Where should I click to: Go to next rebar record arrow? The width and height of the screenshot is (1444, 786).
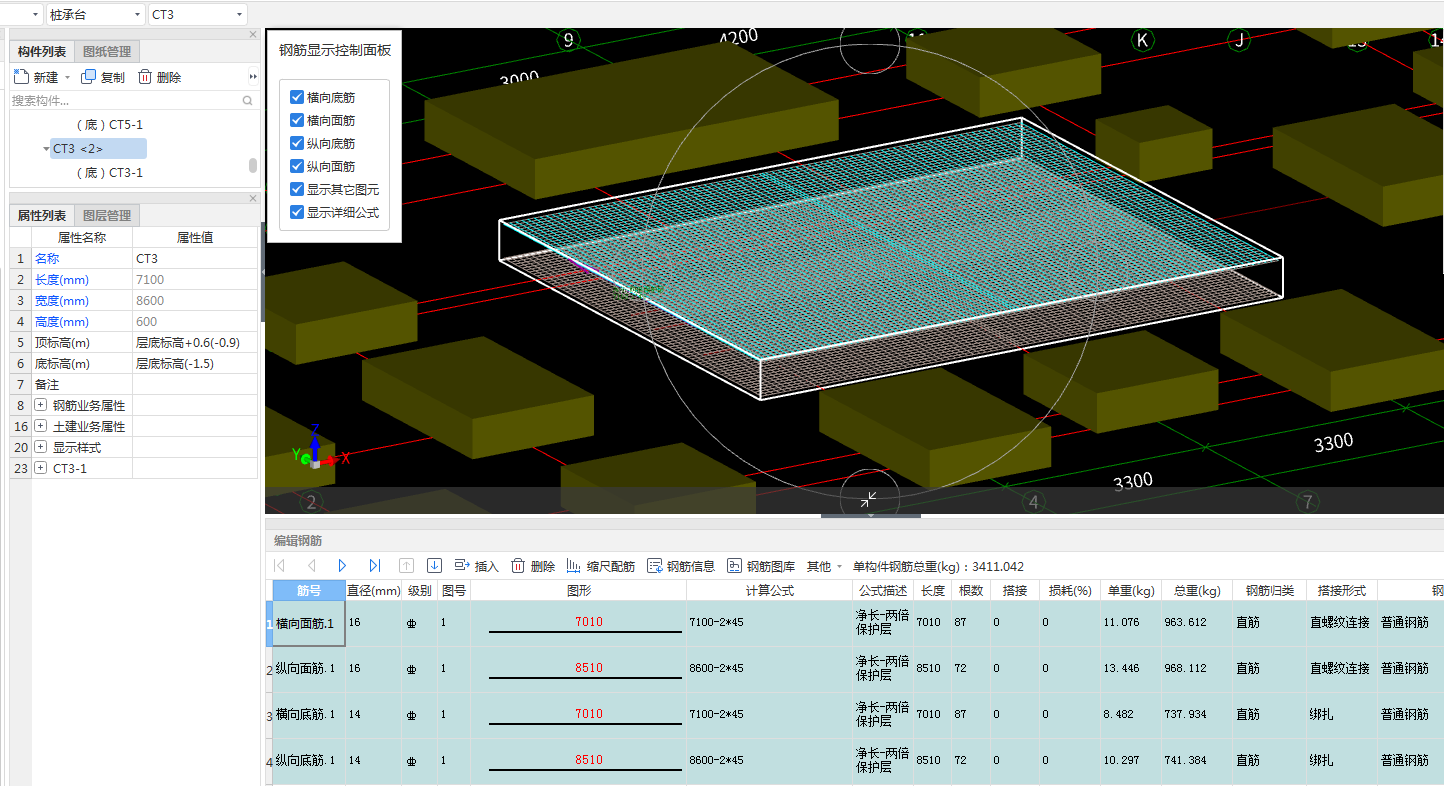tap(342, 566)
